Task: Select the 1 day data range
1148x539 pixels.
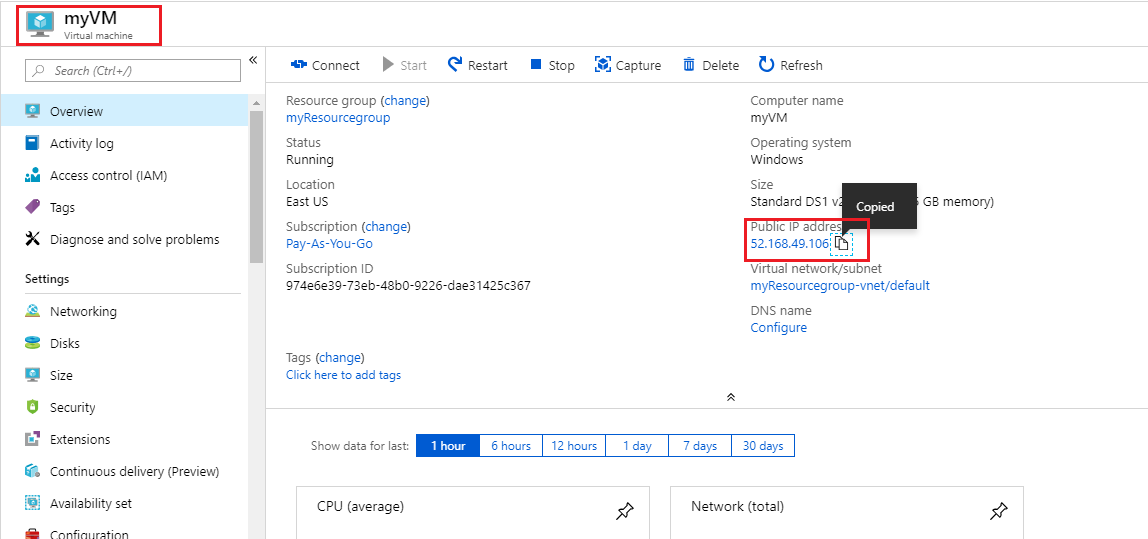Action: click(x=637, y=445)
